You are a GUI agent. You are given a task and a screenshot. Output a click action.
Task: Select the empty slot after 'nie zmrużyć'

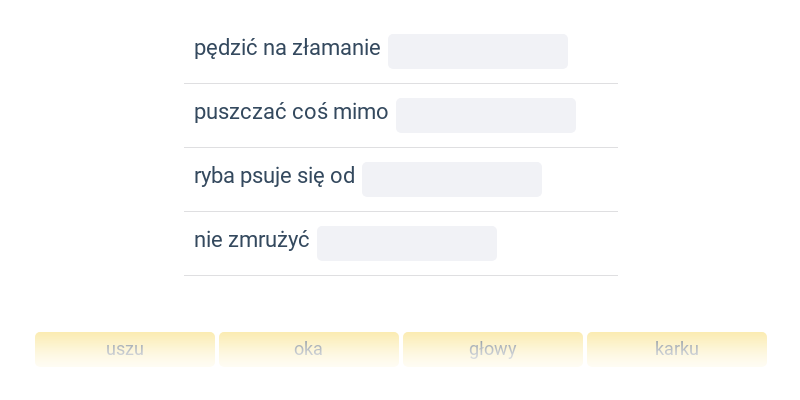pyautogui.click(x=407, y=243)
